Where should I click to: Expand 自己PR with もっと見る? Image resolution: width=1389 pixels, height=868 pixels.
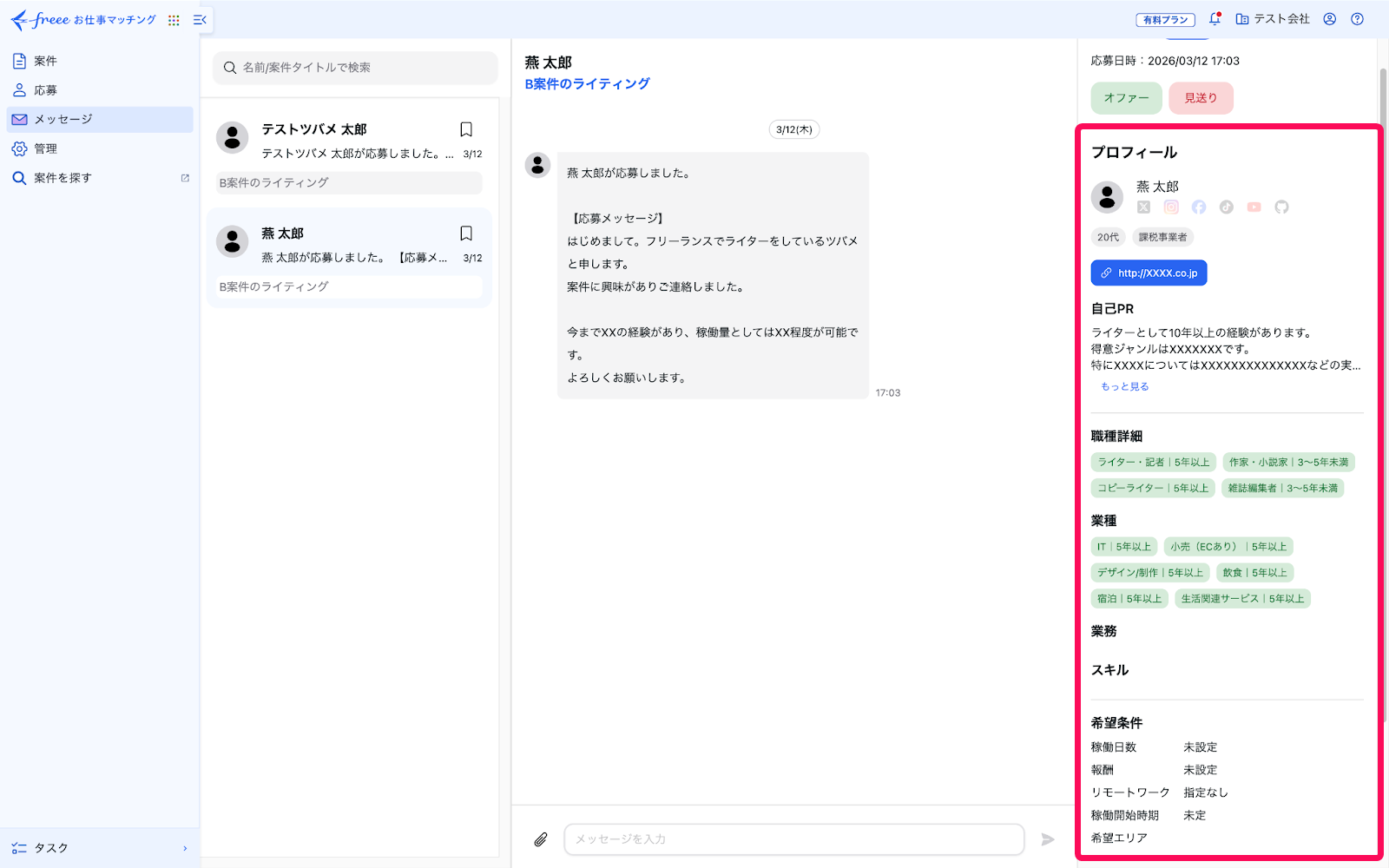click(1124, 386)
